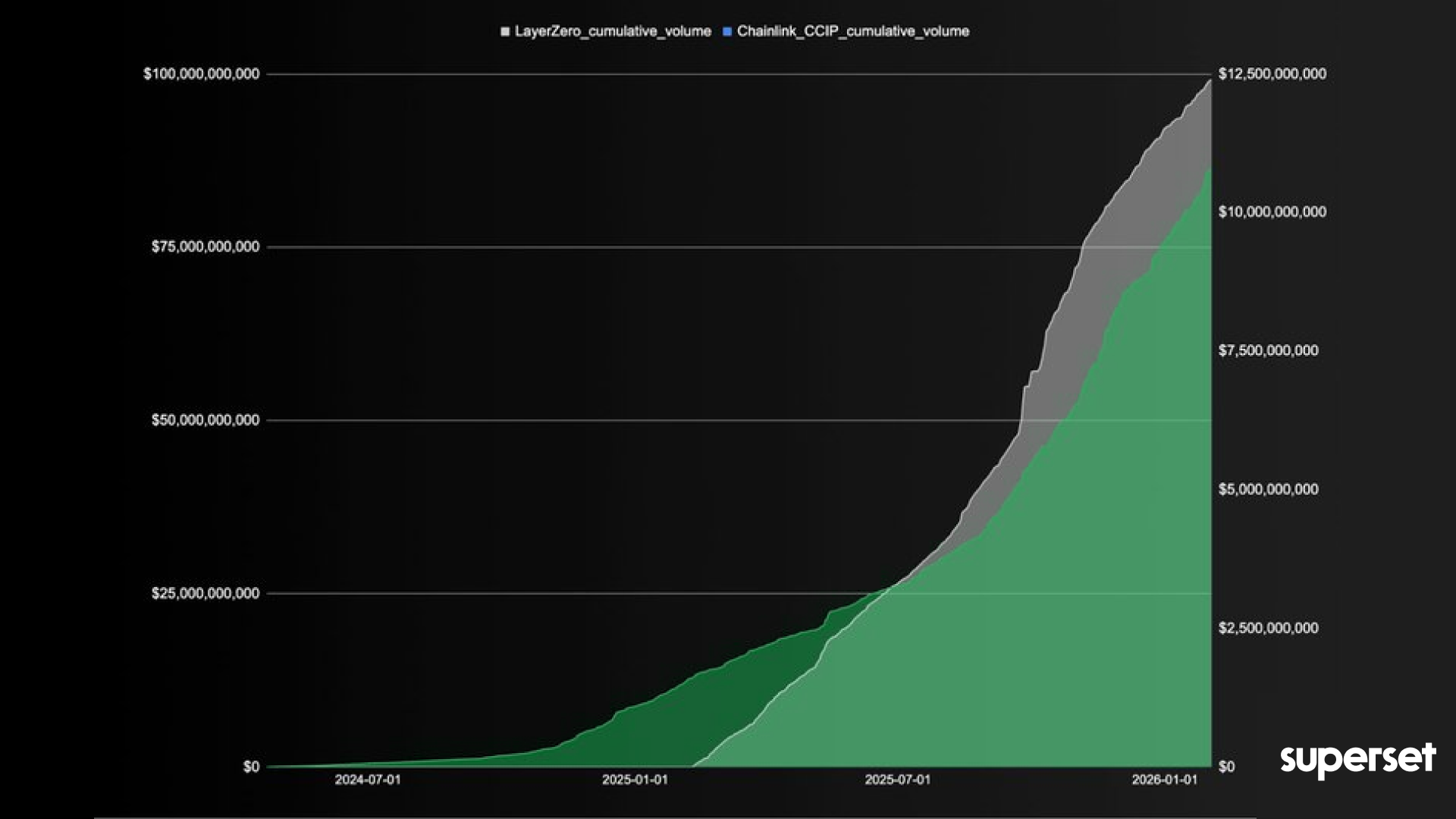This screenshot has width=1456, height=819.
Task: Click the $10,000,000,000 right axis label
Action: tap(1272, 212)
